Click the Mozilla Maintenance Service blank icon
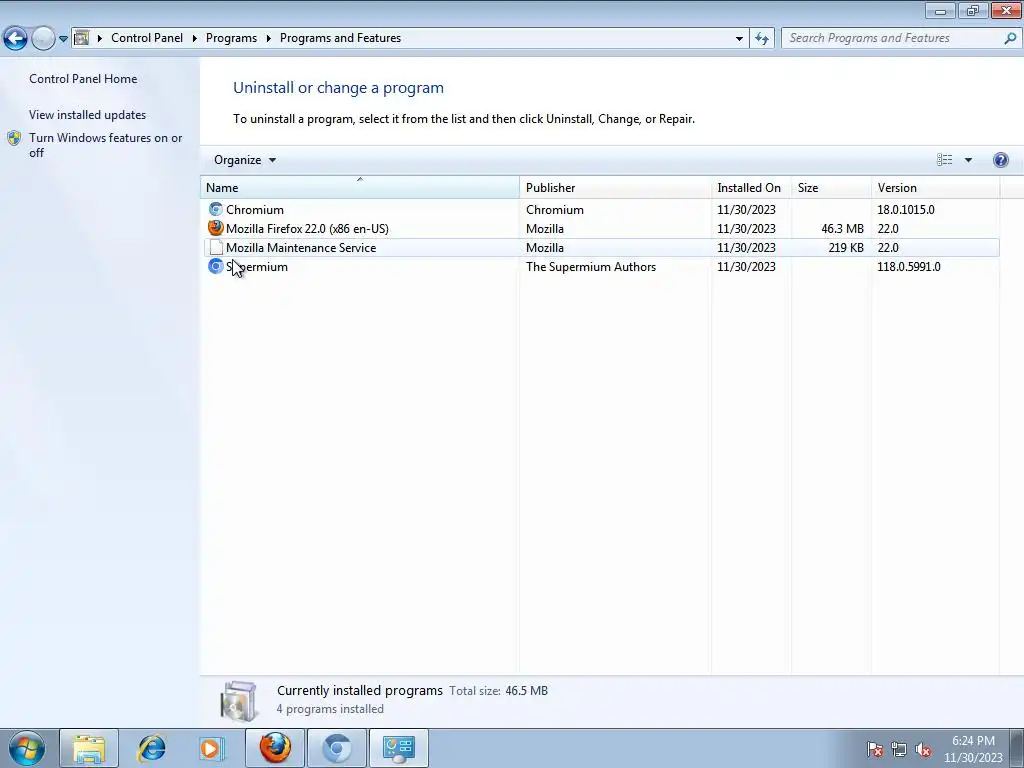The image size is (1024, 768). click(216, 248)
